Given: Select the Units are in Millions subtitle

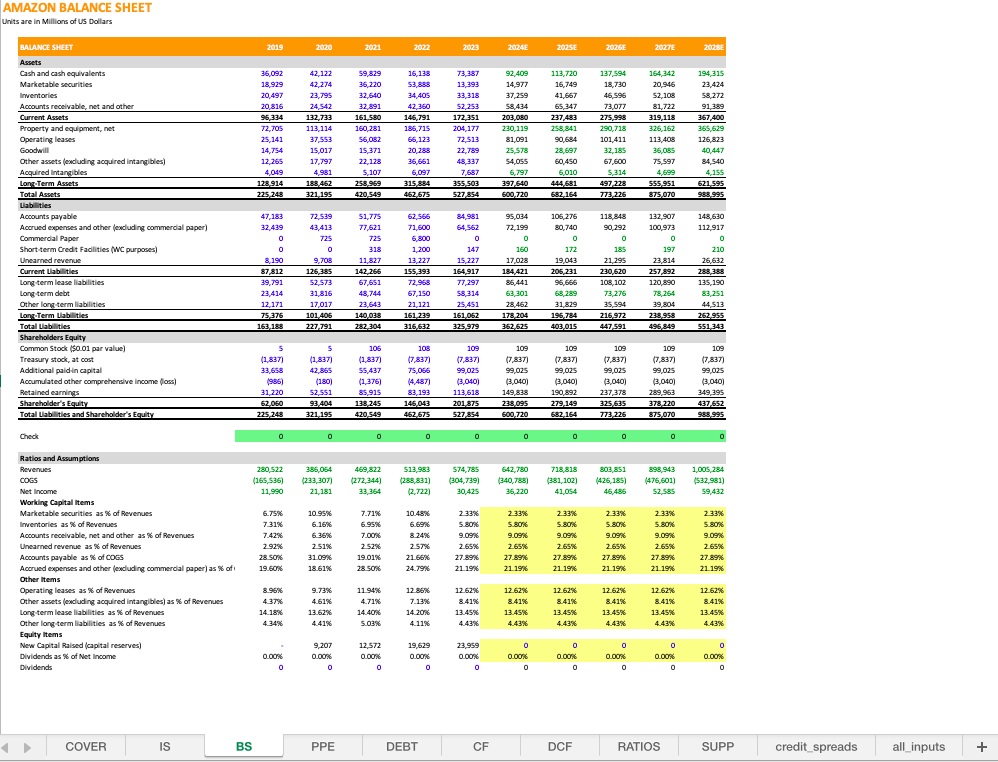Looking at the screenshot, I should coord(57,22).
